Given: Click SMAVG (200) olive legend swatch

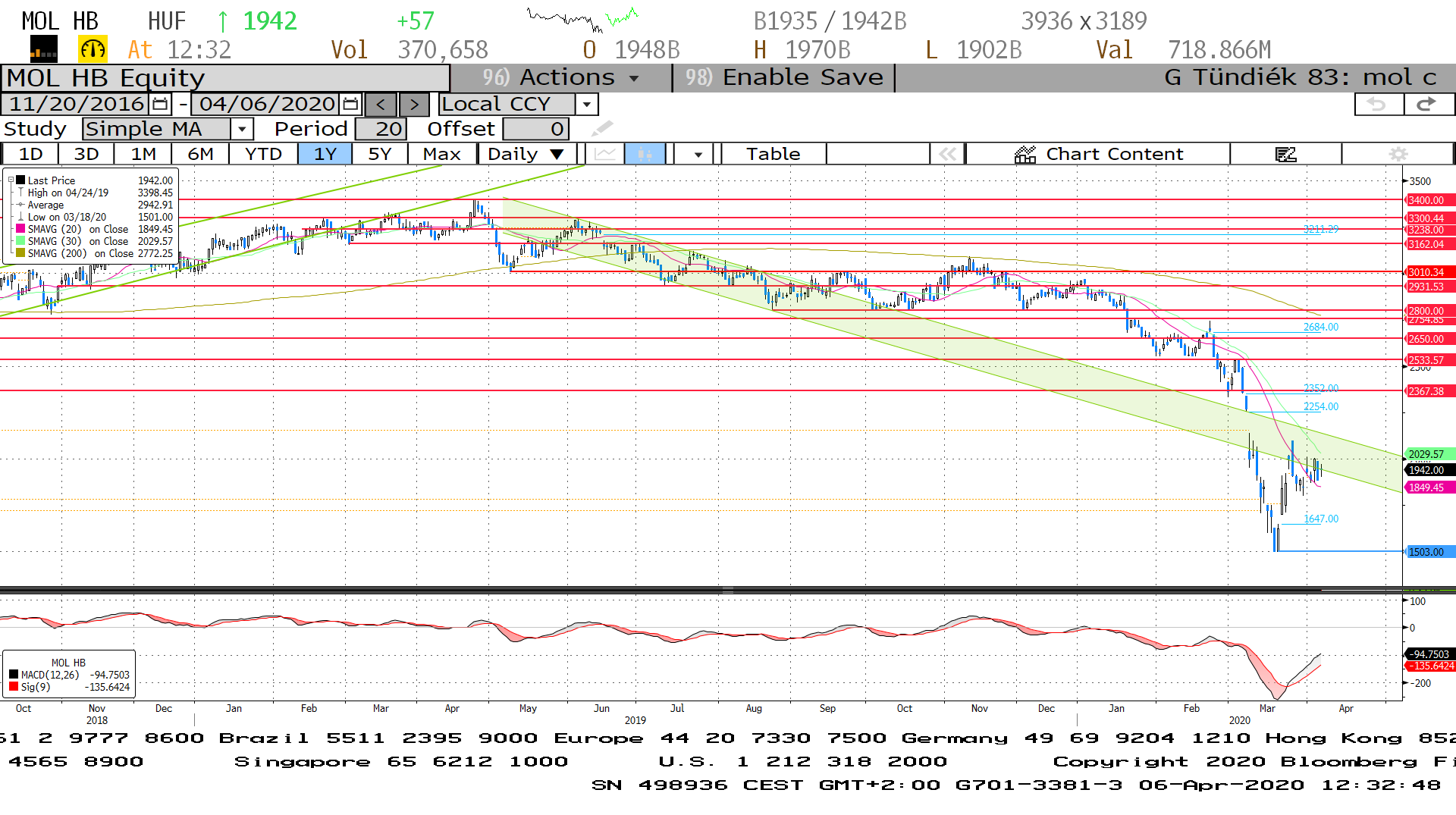Looking at the screenshot, I should (x=20, y=253).
